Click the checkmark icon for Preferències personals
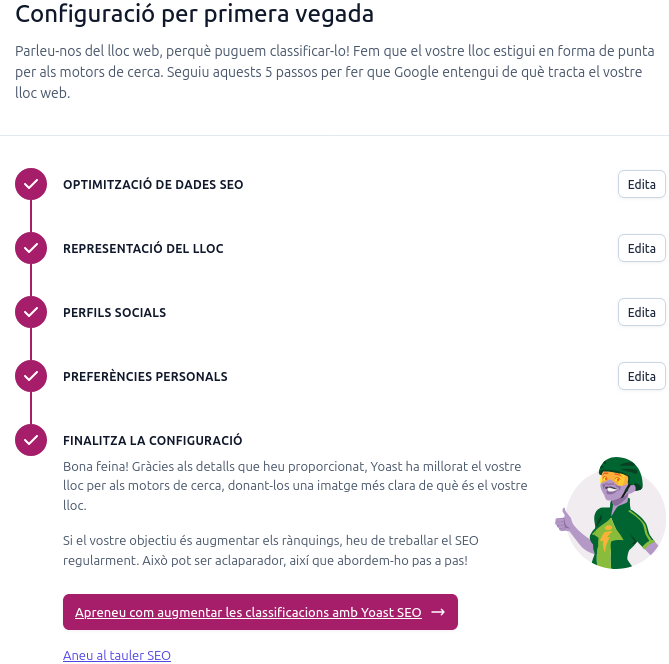 point(31,376)
